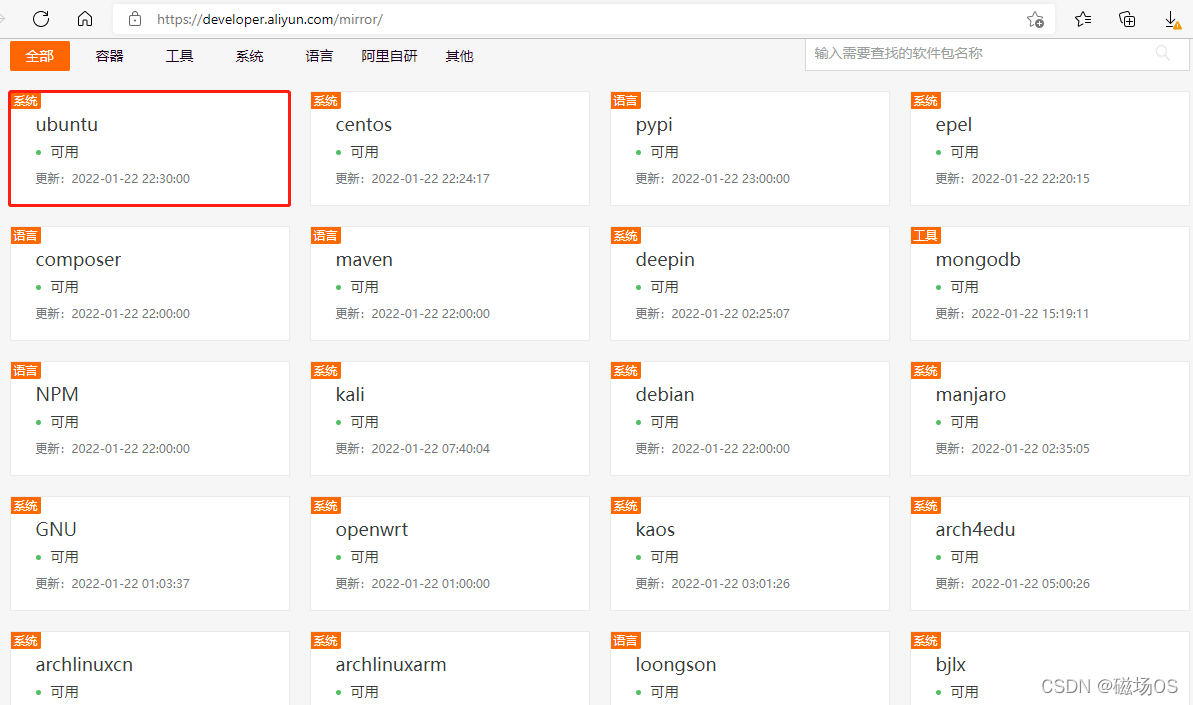1193x705 pixels.
Task: Open the downloads icon
Action: tap(1172, 20)
